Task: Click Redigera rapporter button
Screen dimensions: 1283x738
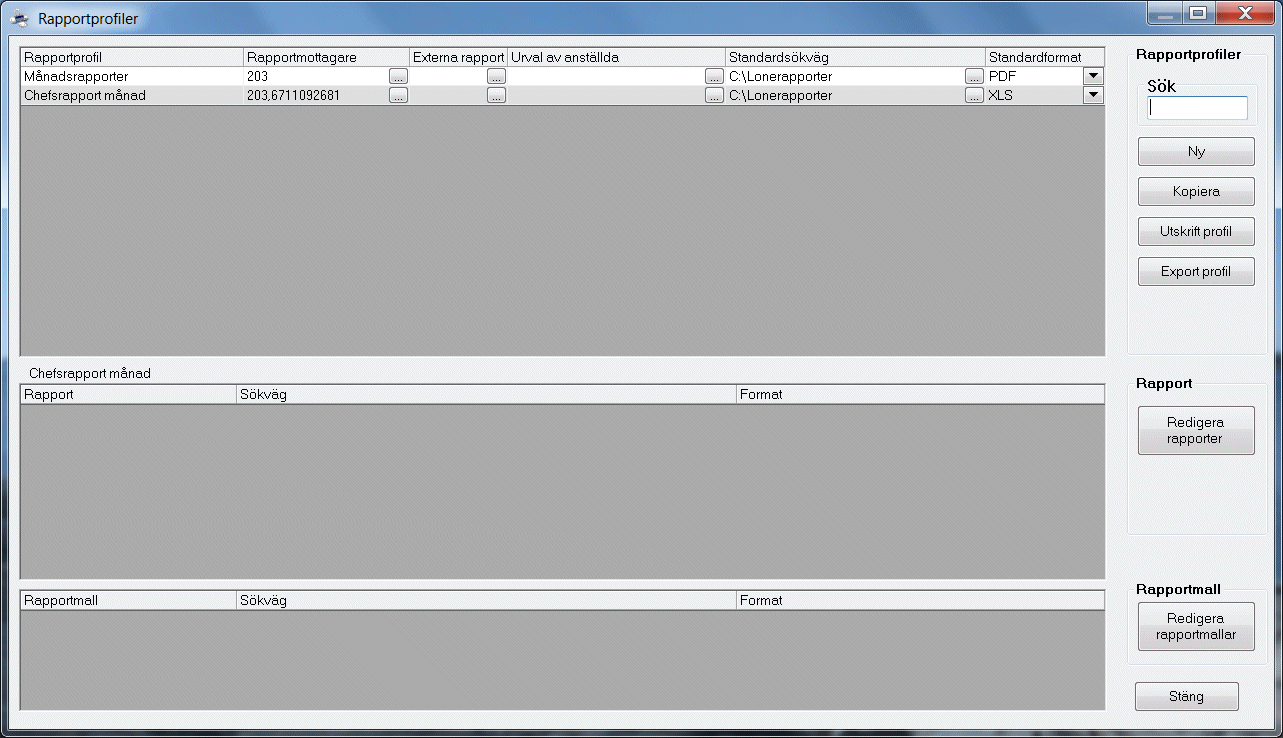Action: (x=1196, y=431)
